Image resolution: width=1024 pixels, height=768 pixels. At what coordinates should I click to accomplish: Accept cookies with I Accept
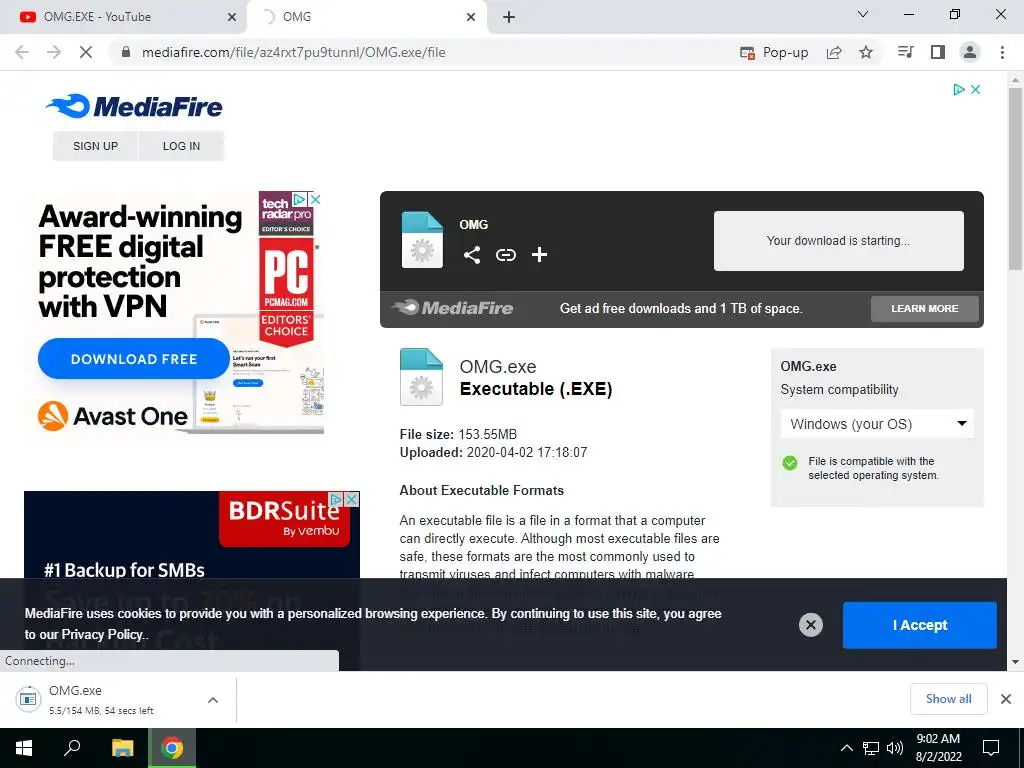920,625
